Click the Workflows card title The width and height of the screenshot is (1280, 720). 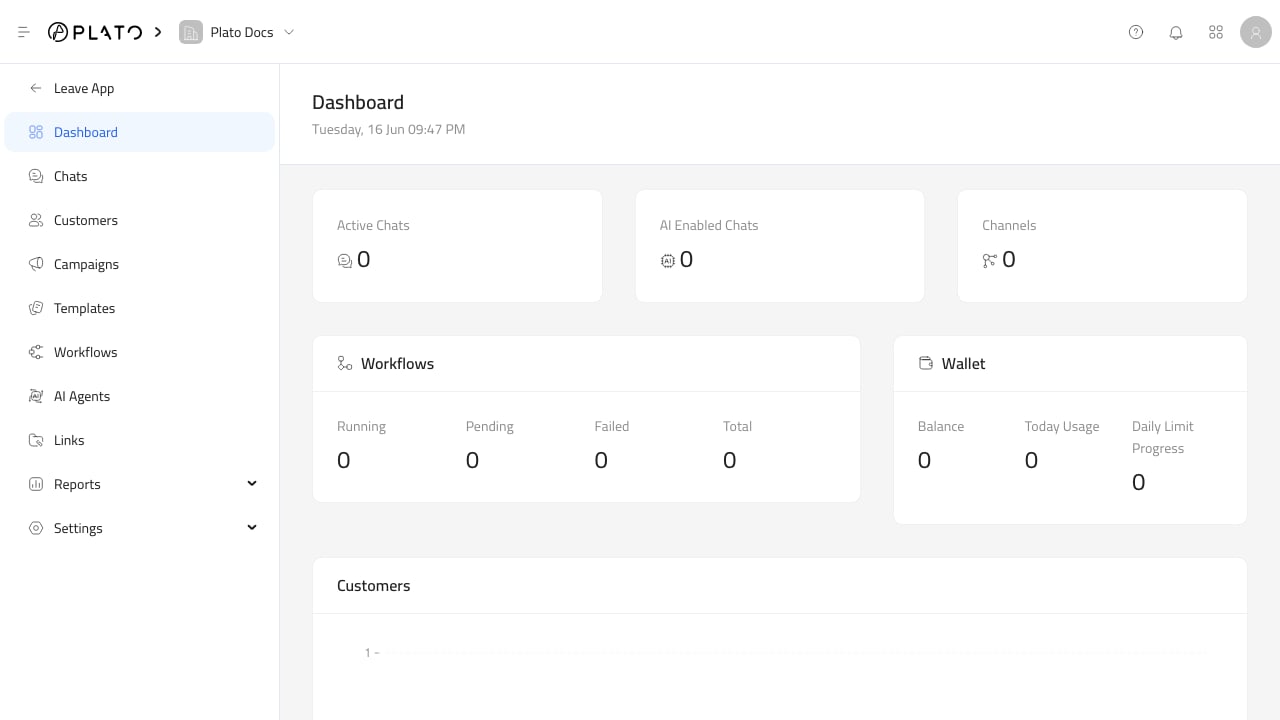pos(397,363)
